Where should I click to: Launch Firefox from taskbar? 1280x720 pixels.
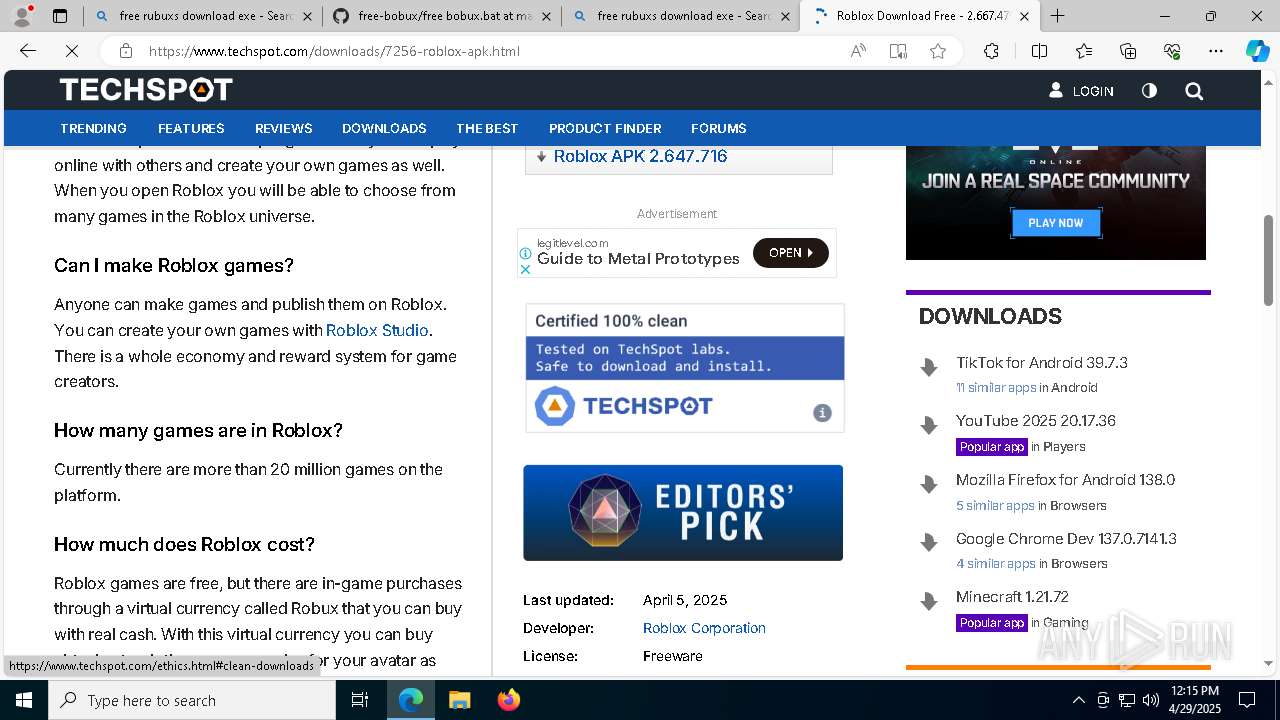tap(509, 700)
